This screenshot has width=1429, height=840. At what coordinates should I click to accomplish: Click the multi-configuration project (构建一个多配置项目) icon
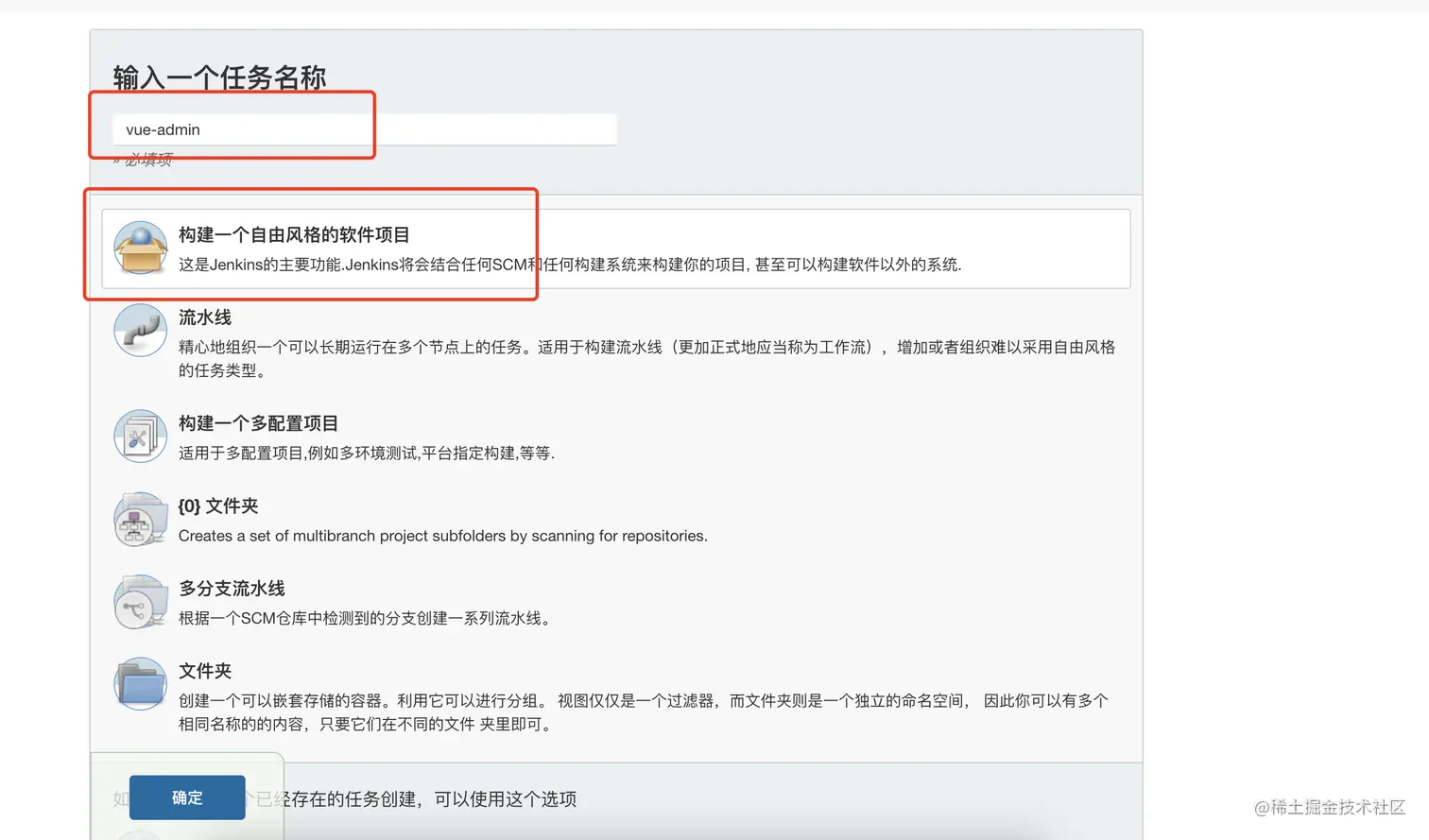point(141,436)
